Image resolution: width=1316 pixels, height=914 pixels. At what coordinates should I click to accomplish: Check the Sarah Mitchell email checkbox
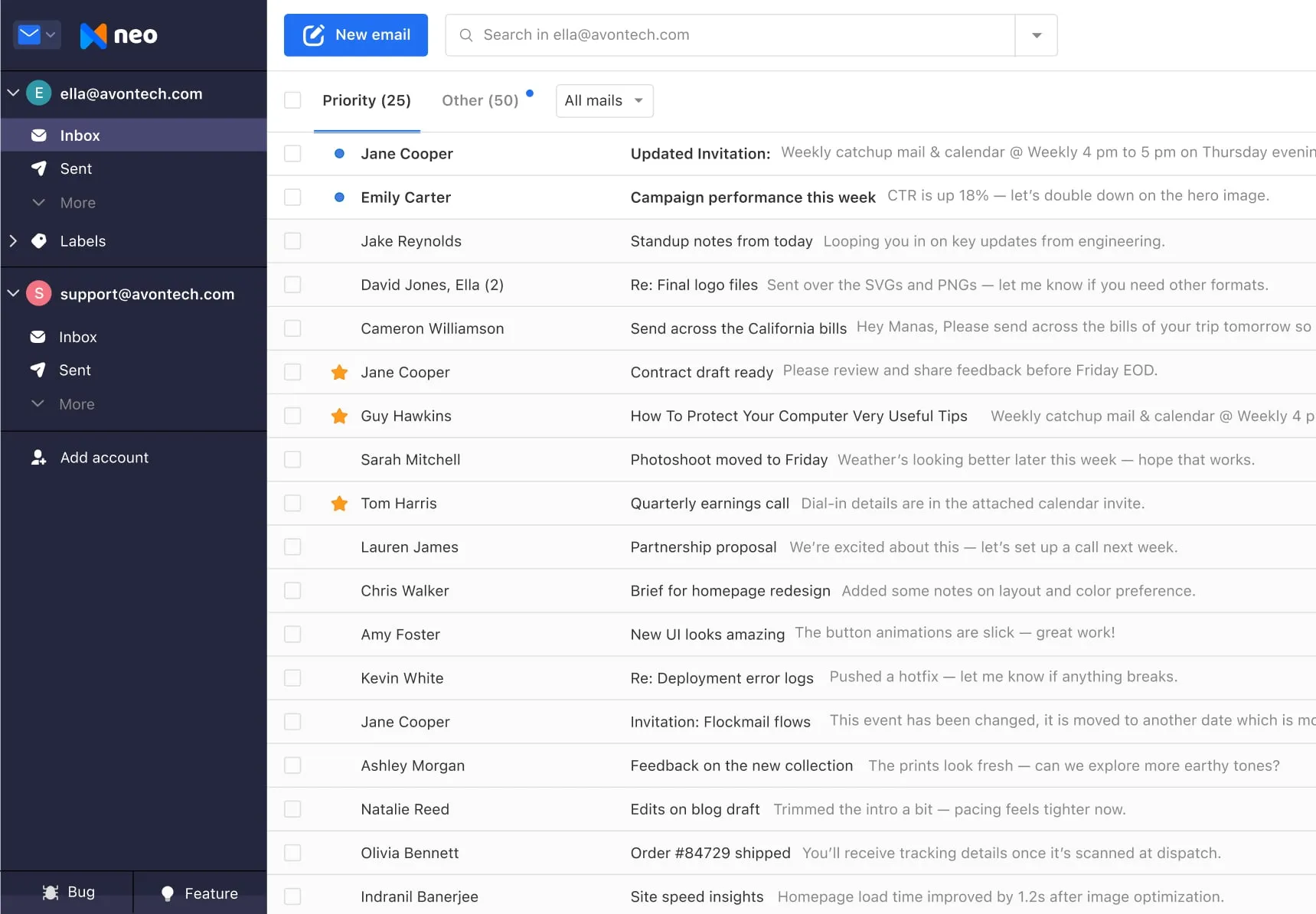click(x=292, y=460)
